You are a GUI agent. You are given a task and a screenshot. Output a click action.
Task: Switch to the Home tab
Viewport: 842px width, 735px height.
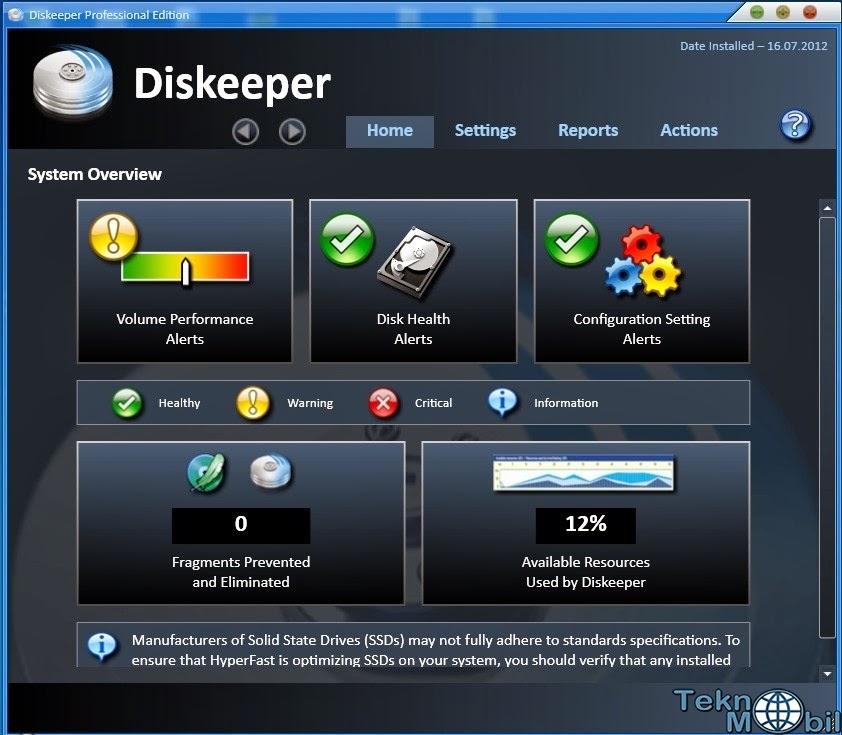[x=390, y=131]
